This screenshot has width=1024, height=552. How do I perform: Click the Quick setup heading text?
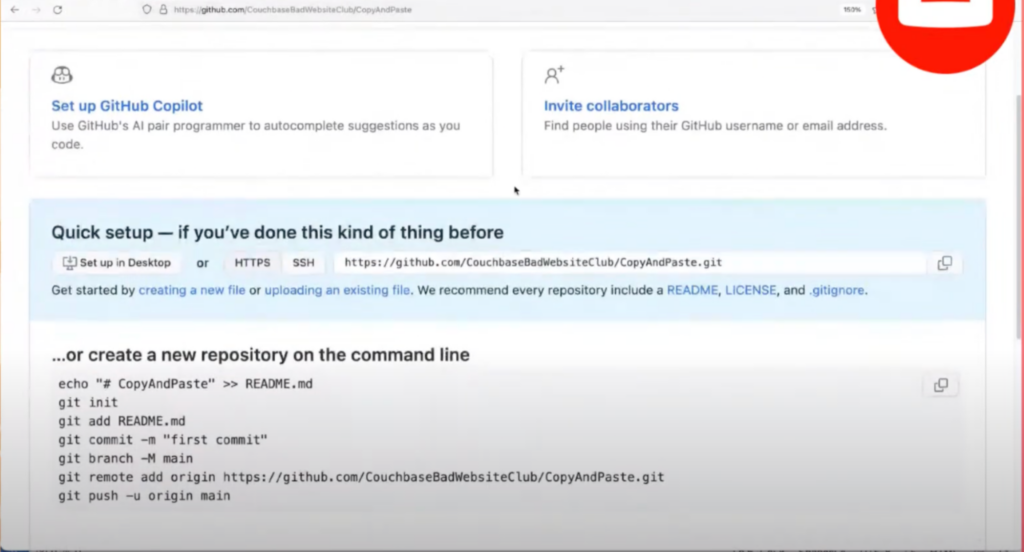[x=278, y=233]
